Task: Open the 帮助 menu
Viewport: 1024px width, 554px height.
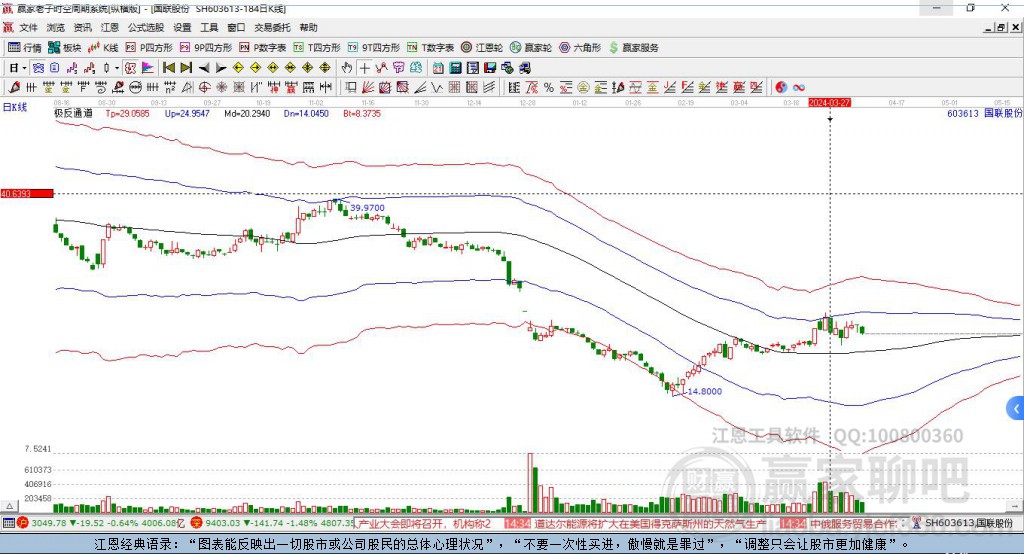Action: pos(308,27)
